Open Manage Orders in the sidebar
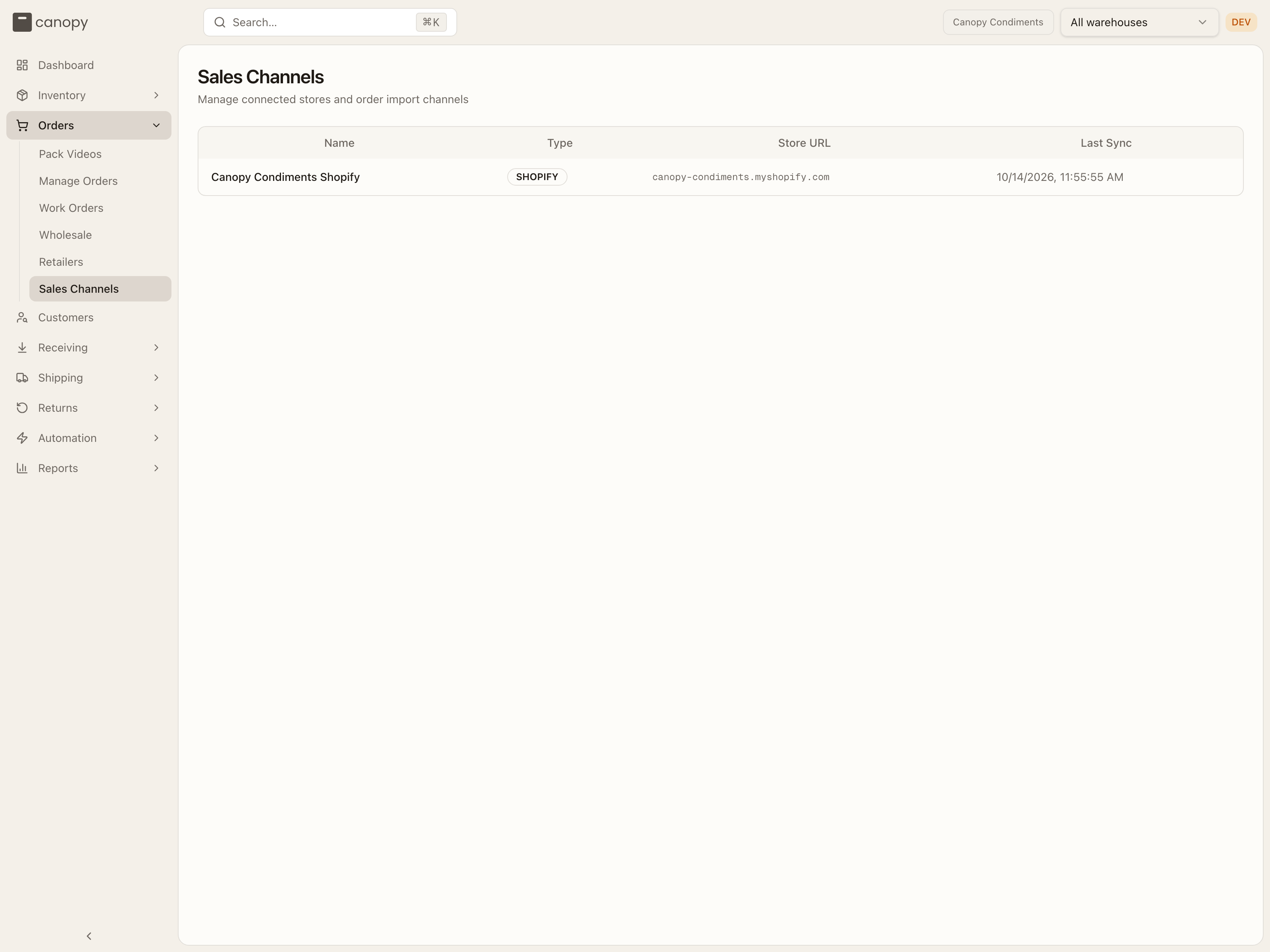This screenshot has height=952, width=1270. (x=78, y=181)
